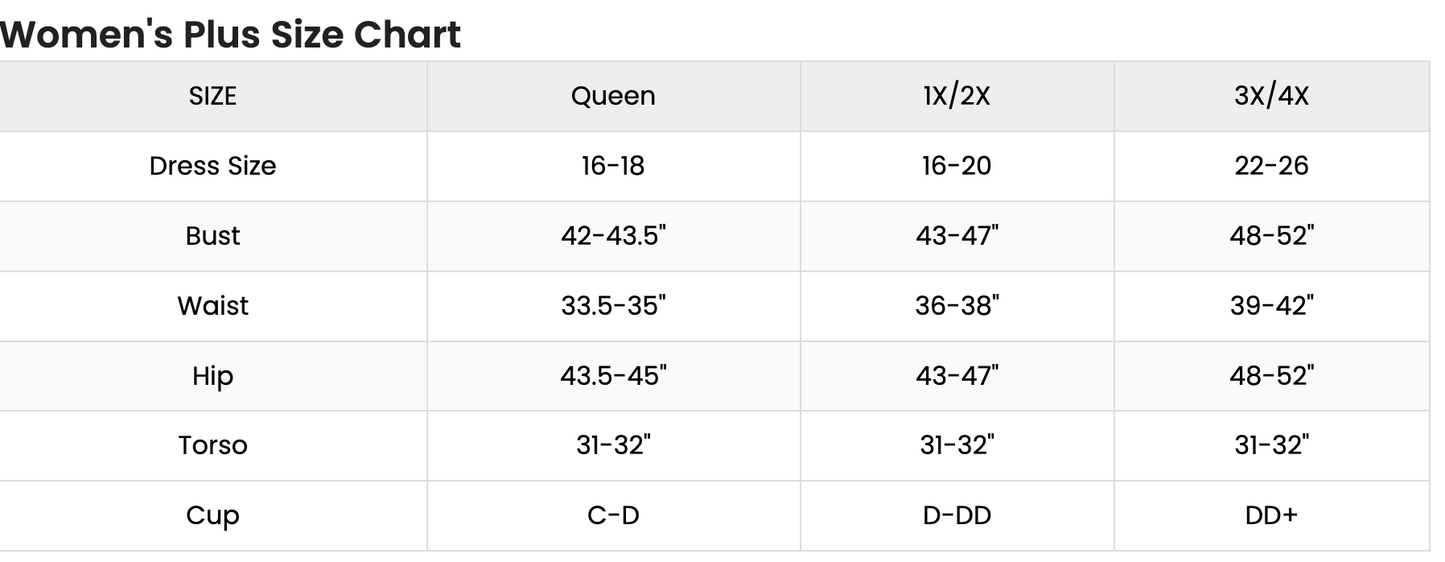Select the D-DD cup cell

click(x=957, y=516)
